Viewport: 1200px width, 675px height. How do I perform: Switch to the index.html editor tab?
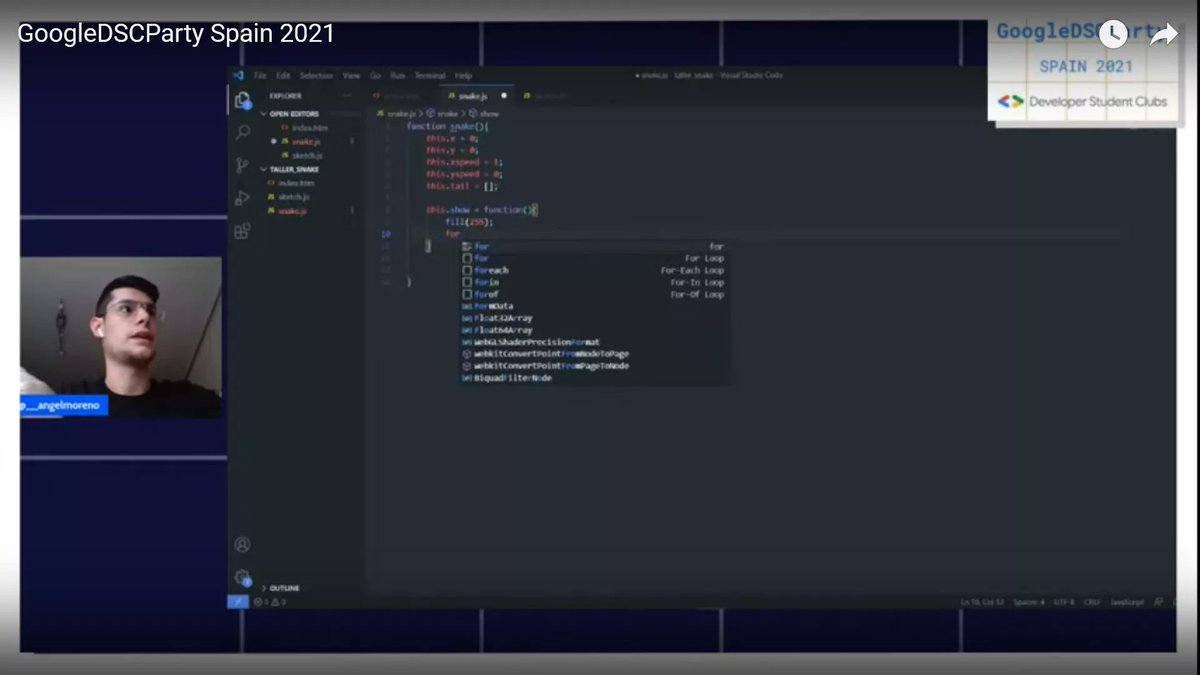(402, 96)
